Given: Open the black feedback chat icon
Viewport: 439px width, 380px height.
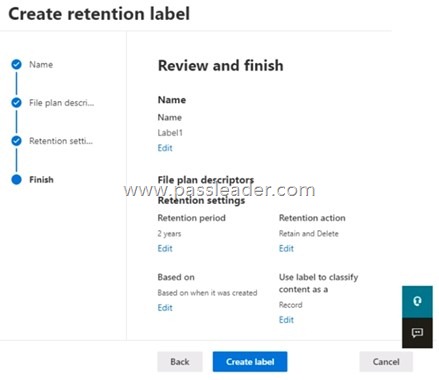Looking at the screenshot, I should 417,333.
